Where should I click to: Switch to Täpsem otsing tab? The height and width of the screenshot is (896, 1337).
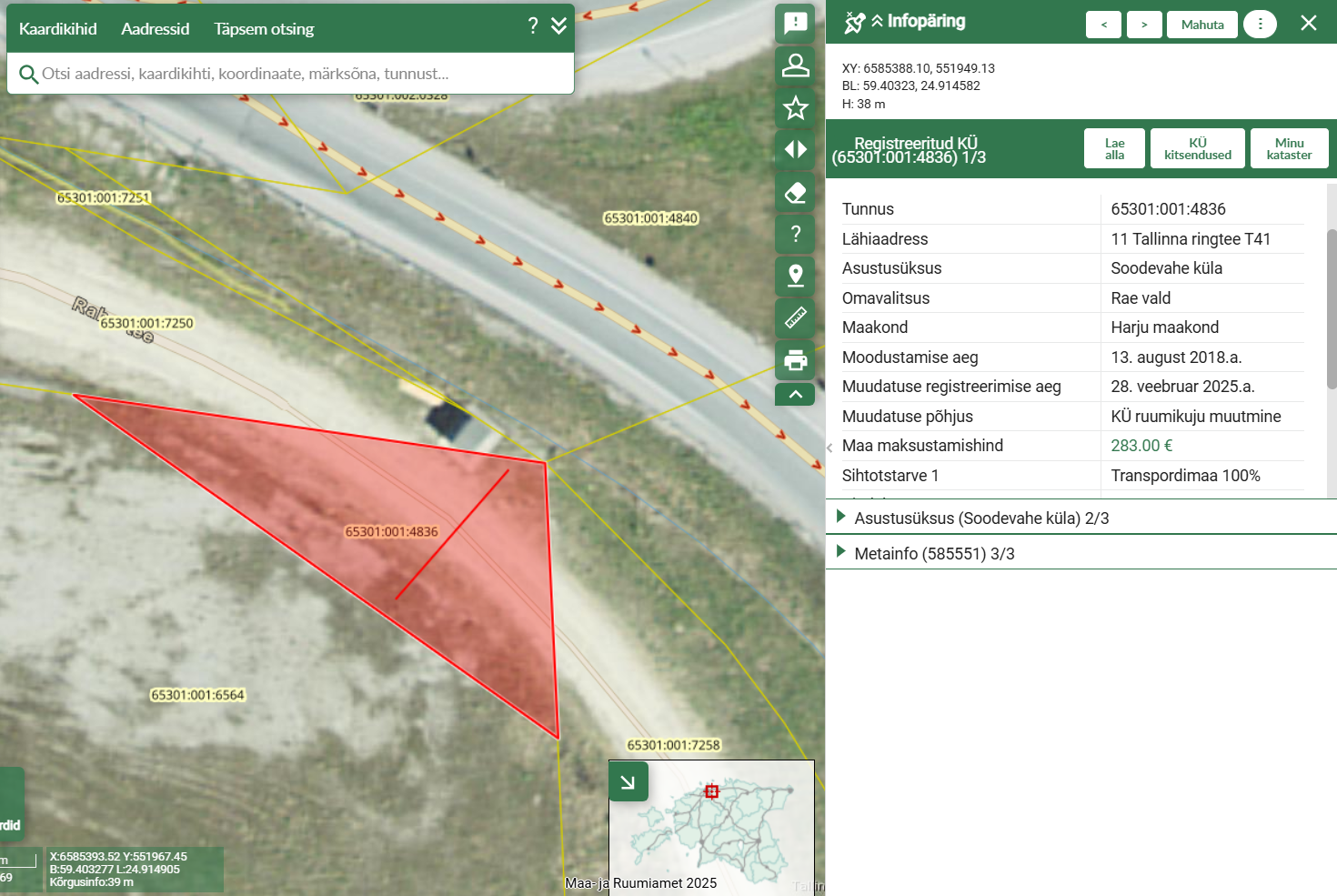click(x=264, y=29)
